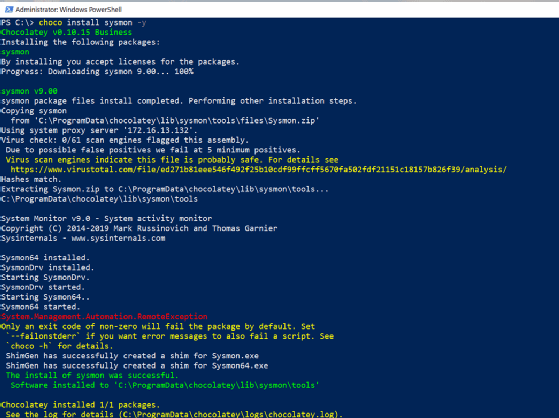Click the 'Sysmon64 started.' line
This screenshot has height=418, width=559.
41,307
